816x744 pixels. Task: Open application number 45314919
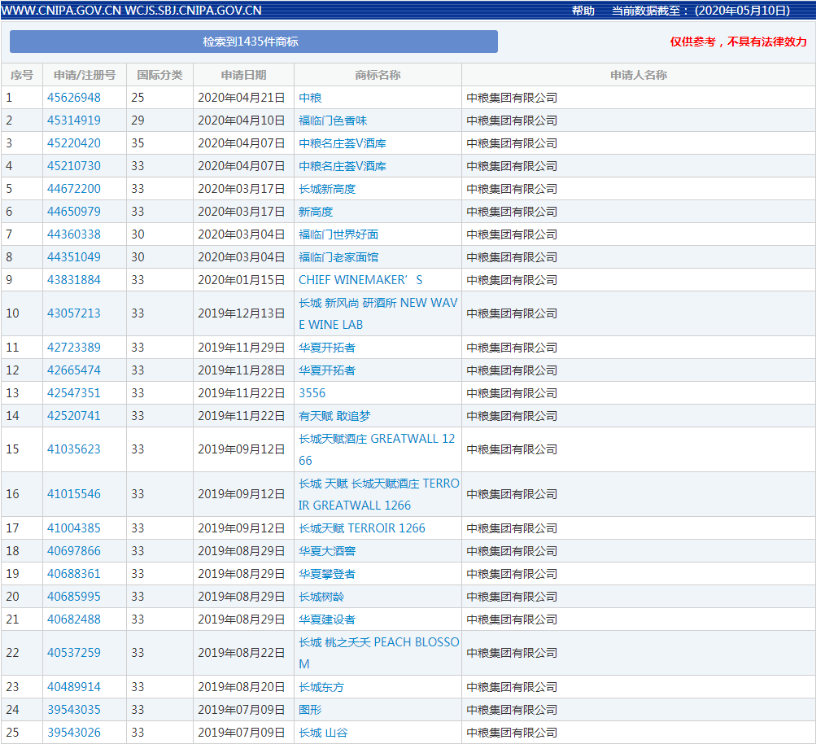(x=73, y=121)
